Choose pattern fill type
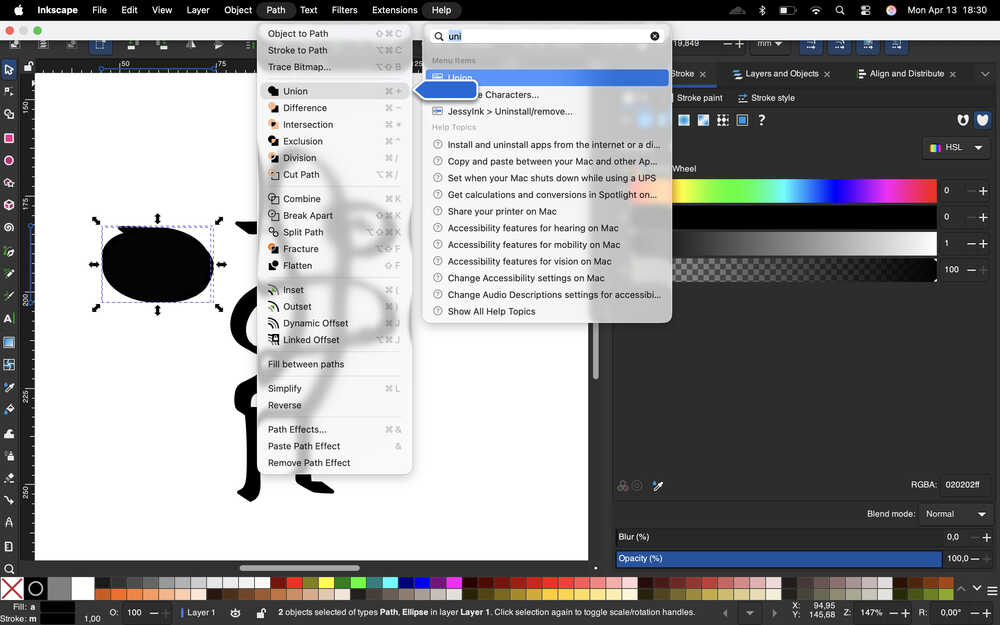 (723, 120)
